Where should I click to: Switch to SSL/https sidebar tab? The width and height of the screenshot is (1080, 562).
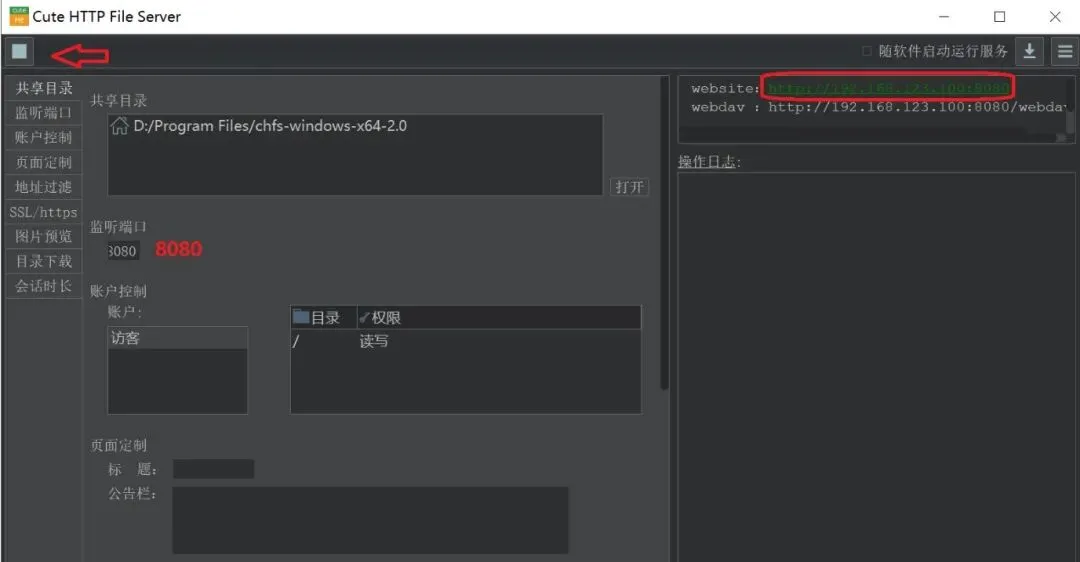coord(44,211)
